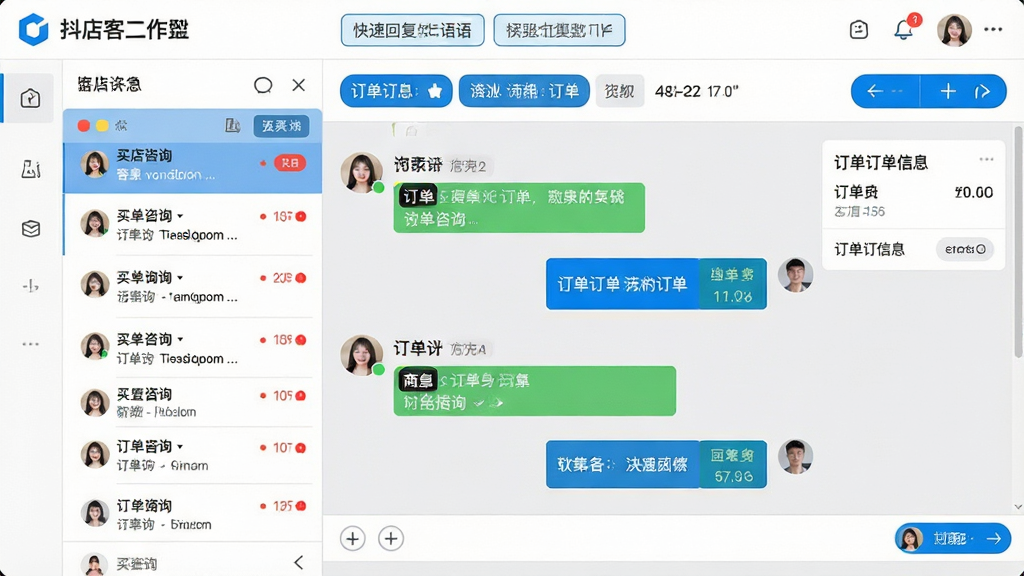Click the plus icon in blue toolbar
Image resolution: width=1024 pixels, height=576 pixels.
click(948, 91)
